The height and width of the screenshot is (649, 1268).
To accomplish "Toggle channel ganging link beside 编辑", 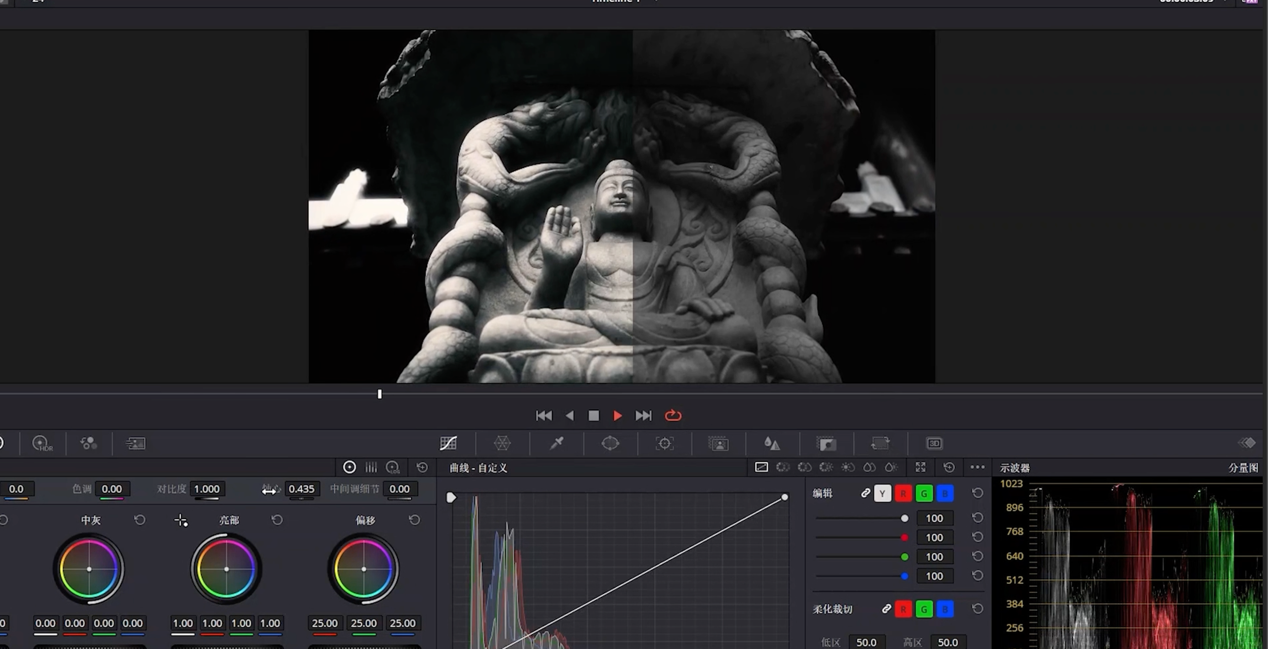I will pyautogui.click(x=866, y=493).
